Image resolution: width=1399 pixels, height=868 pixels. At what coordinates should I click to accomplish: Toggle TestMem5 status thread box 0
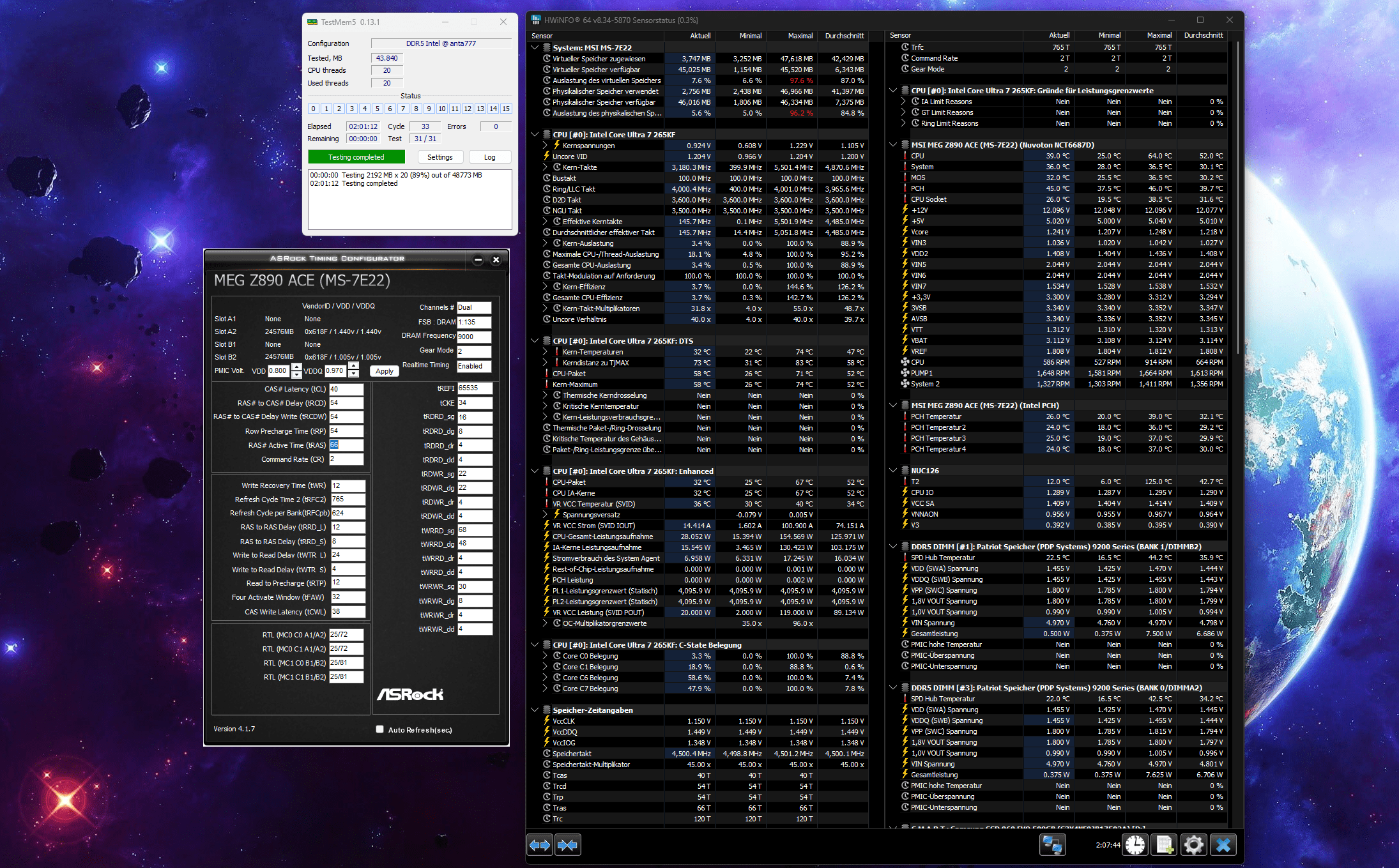(x=314, y=109)
